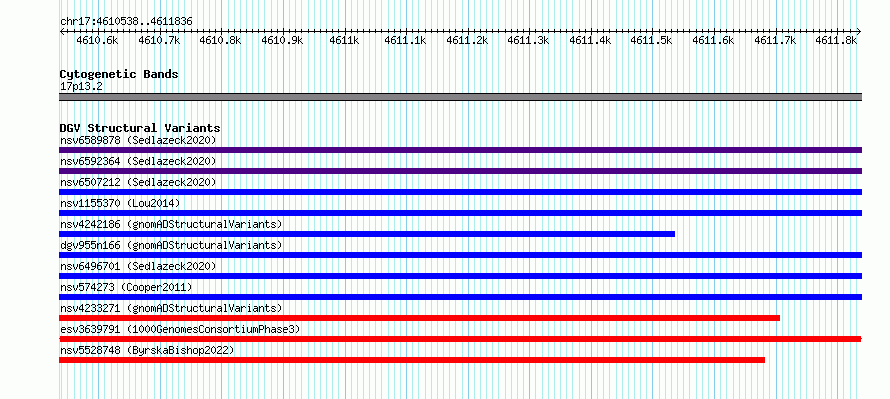Click ruler tick label 4611.6k
The width and height of the screenshot is (890, 399).
pos(713,40)
